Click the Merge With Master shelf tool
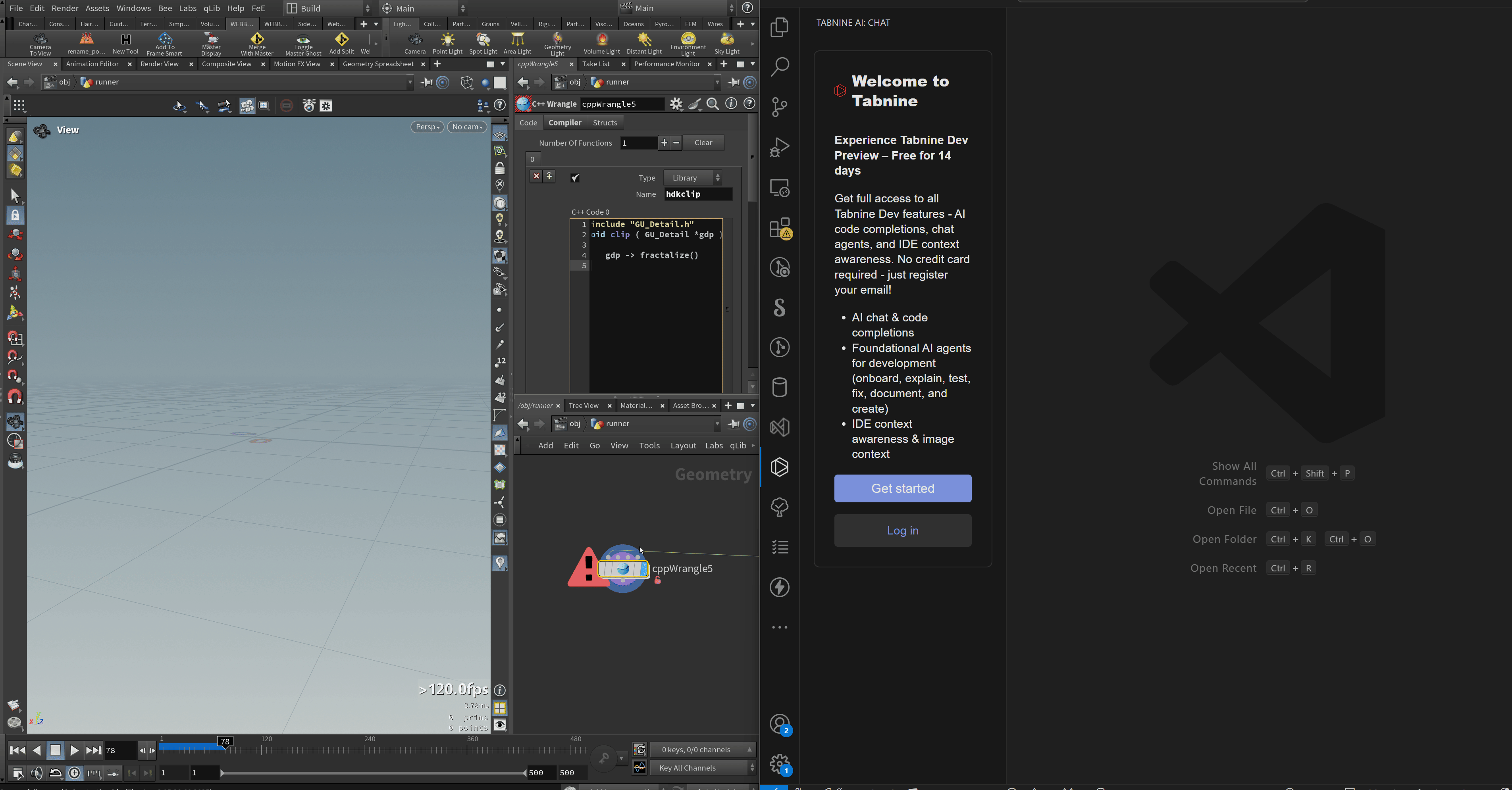Screen dimensions: 1512x790 pos(257,44)
